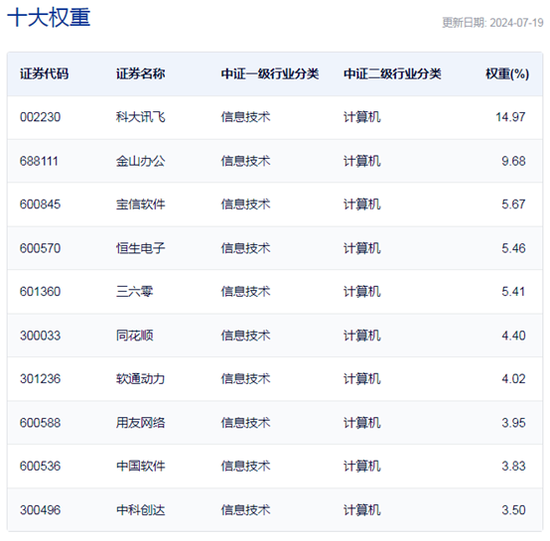Click 信息技术 in the 同花顺 row

246,336
